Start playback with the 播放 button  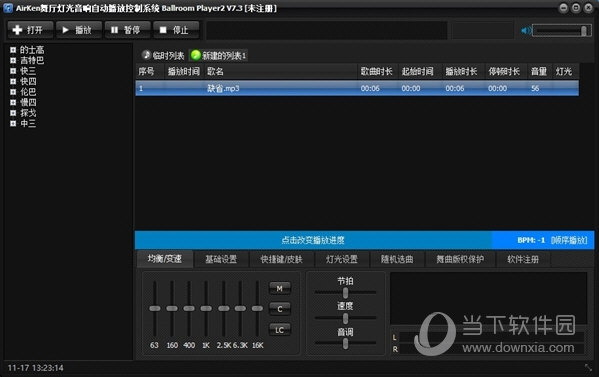coord(79,30)
